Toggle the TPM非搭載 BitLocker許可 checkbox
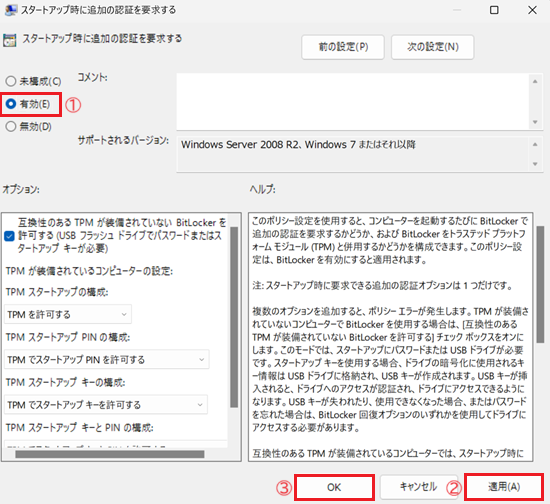 [9, 236]
